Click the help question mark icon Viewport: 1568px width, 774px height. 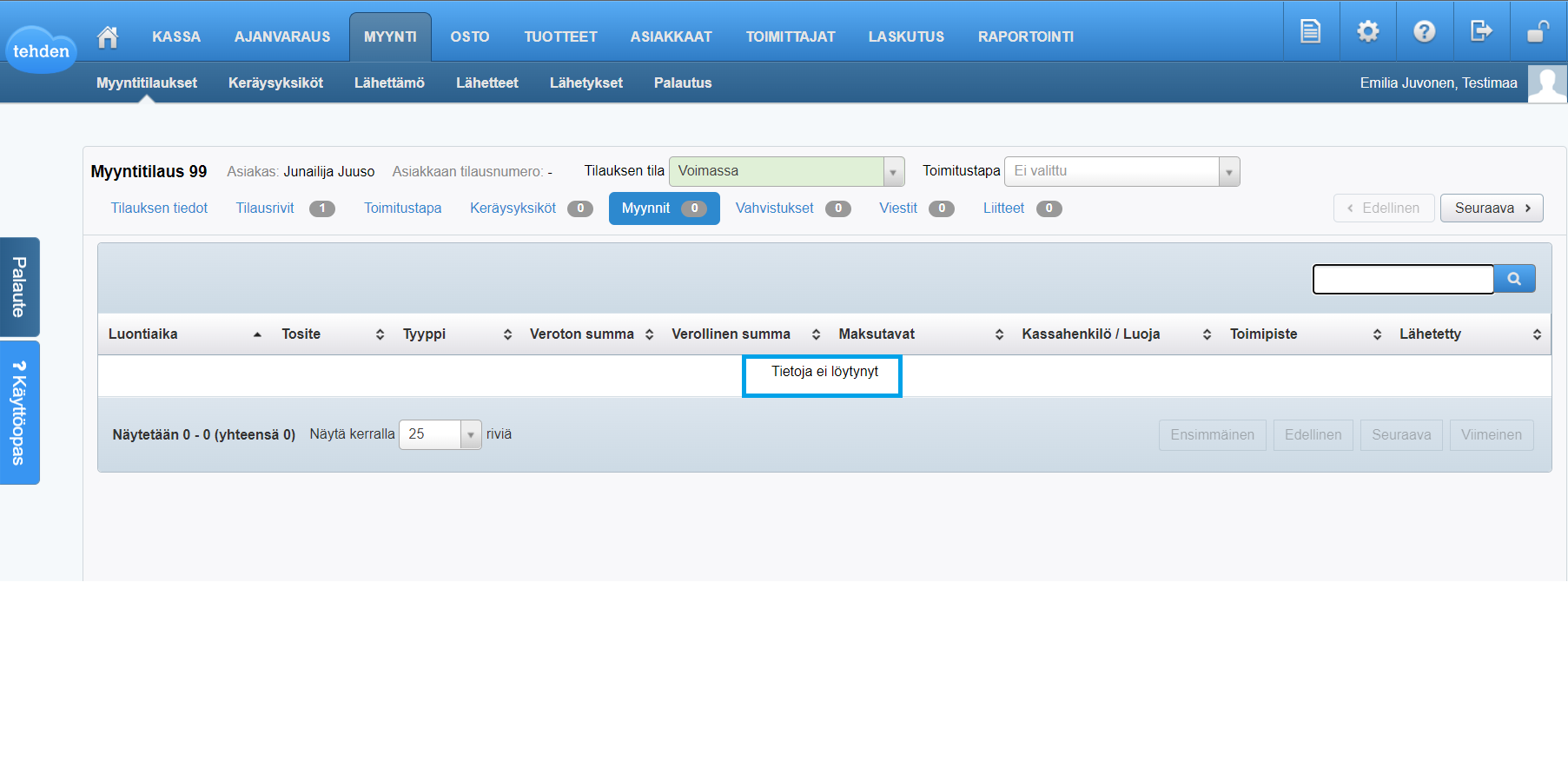[x=1424, y=31]
